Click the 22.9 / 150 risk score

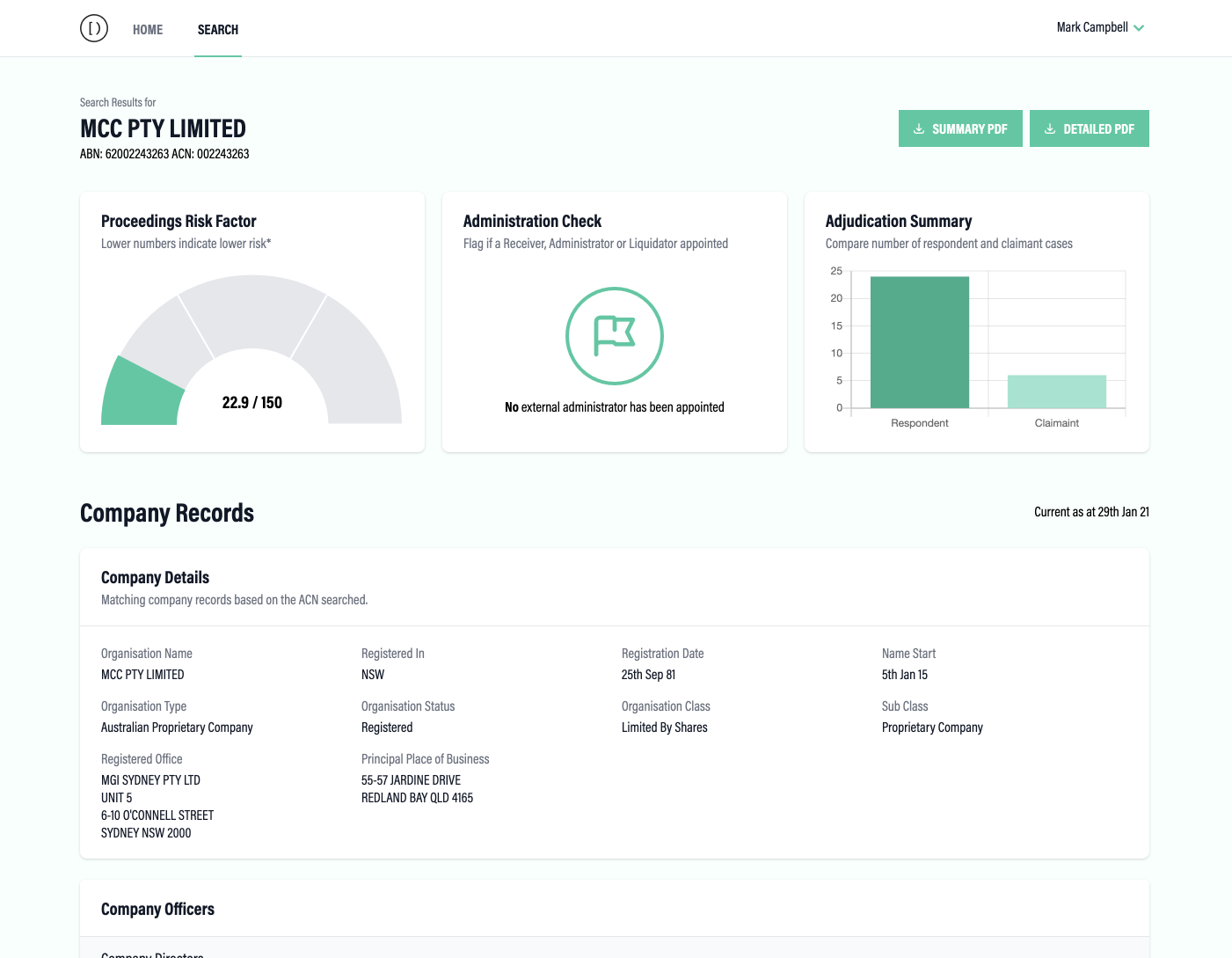(252, 402)
